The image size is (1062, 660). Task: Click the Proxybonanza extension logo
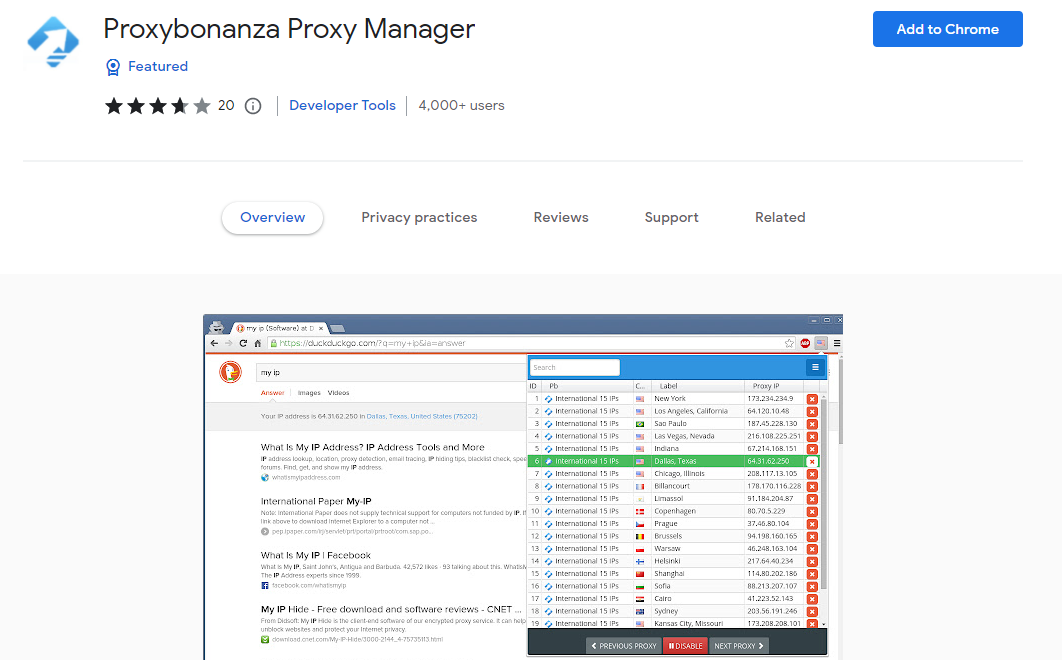[53, 42]
